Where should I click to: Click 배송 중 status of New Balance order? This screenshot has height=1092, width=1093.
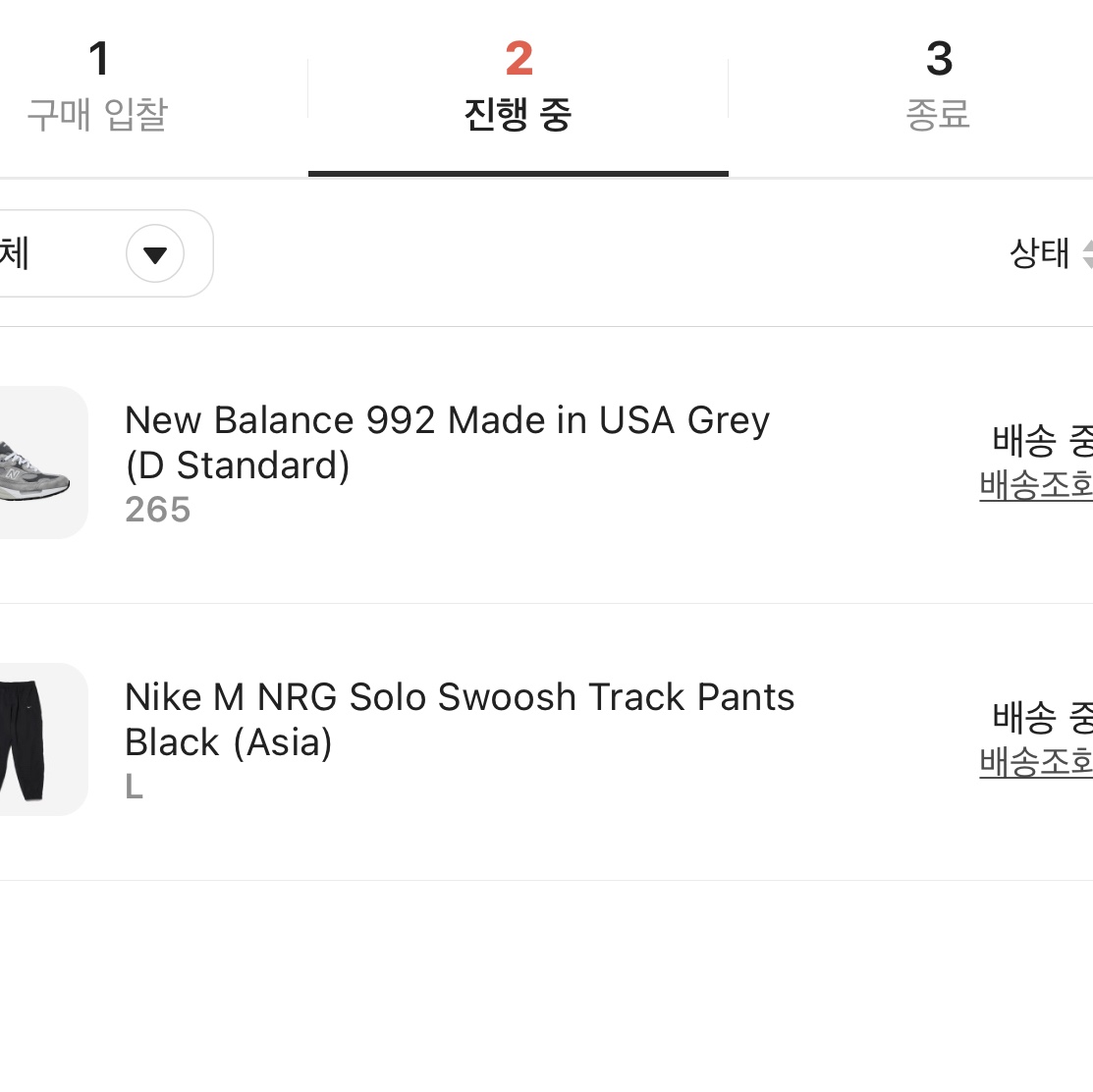[x=1042, y=440]
